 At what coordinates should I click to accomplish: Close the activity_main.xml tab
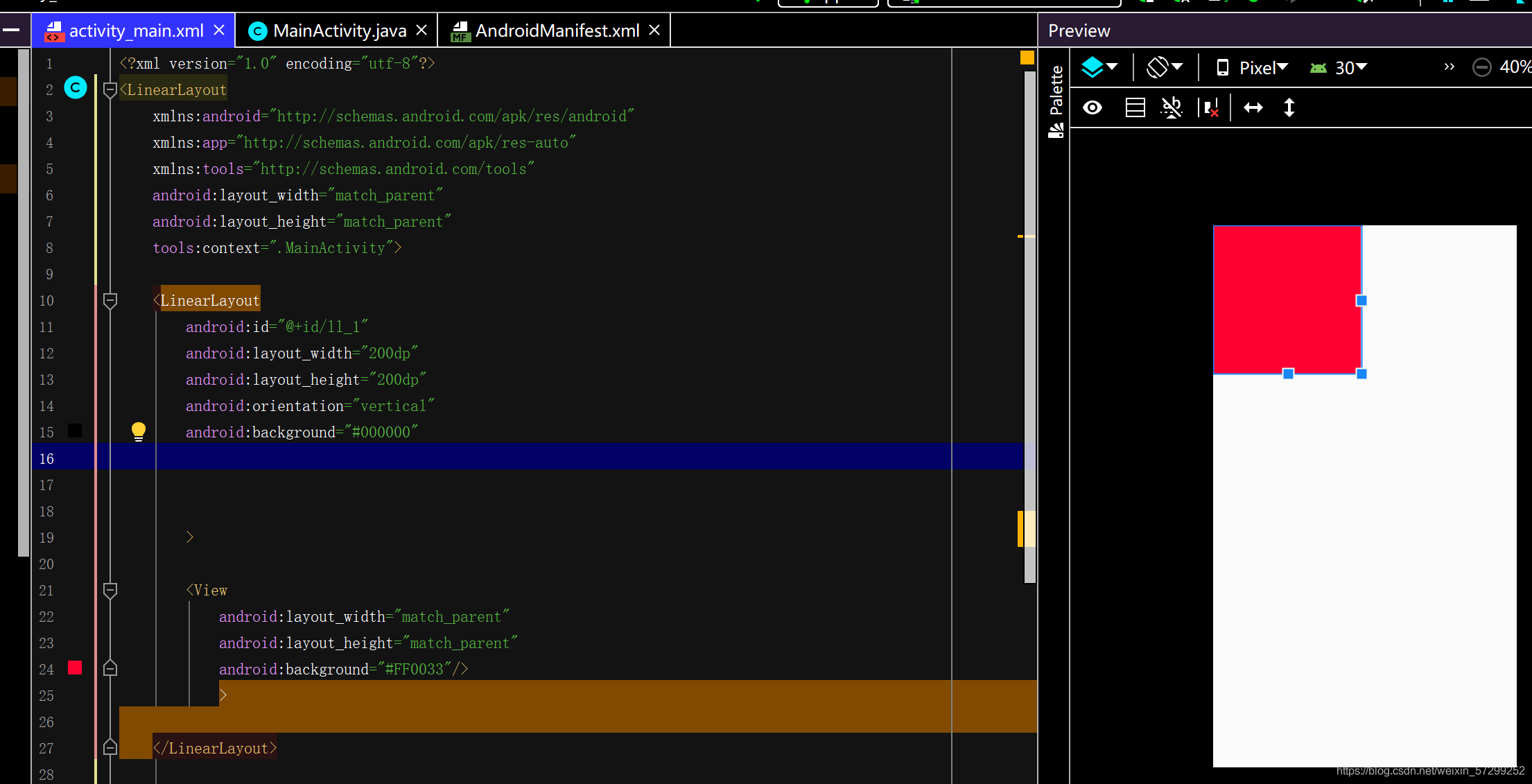coord(219,31)
